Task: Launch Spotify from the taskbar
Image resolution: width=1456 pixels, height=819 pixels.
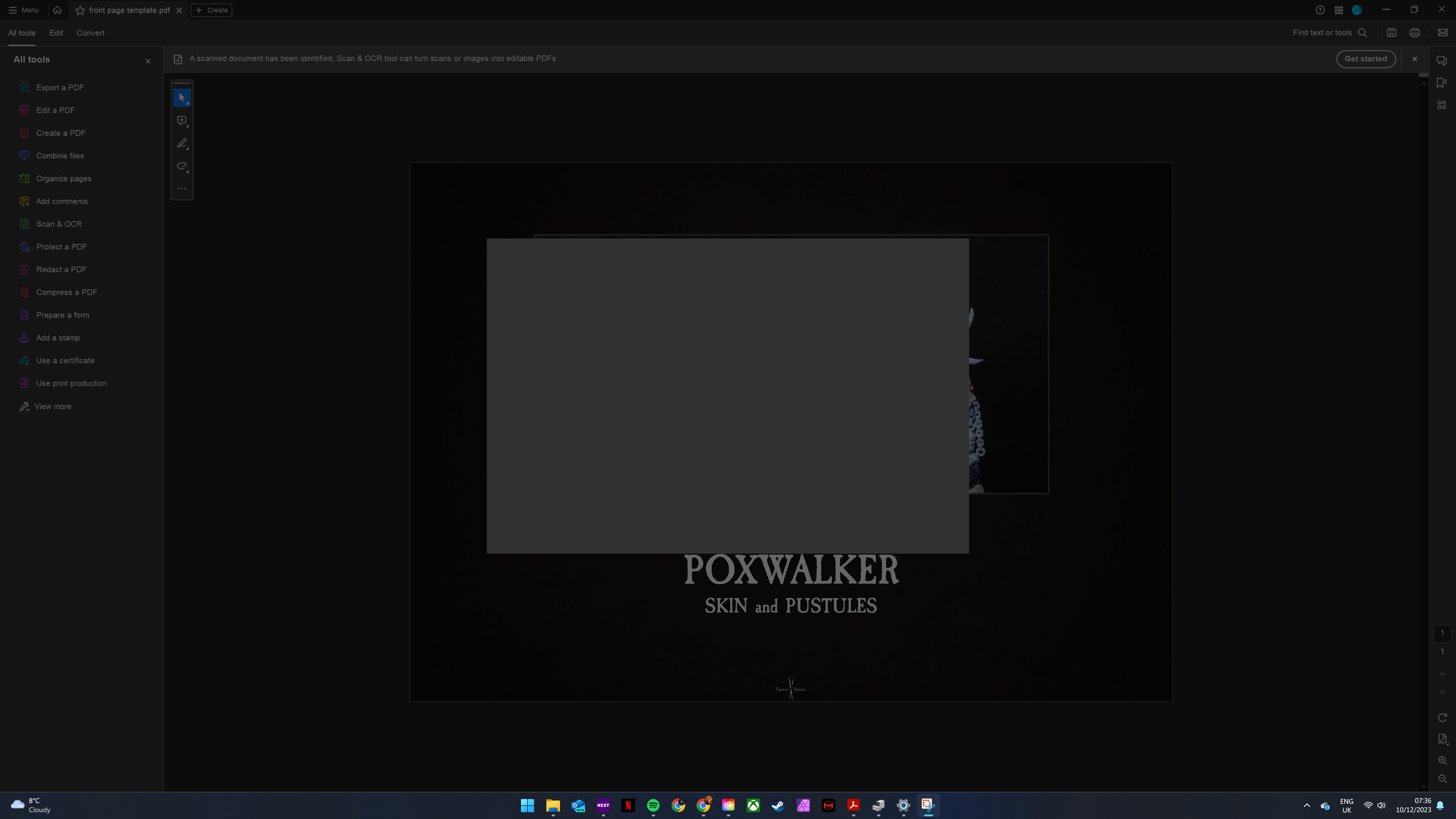Action: [x=653, y=805]
